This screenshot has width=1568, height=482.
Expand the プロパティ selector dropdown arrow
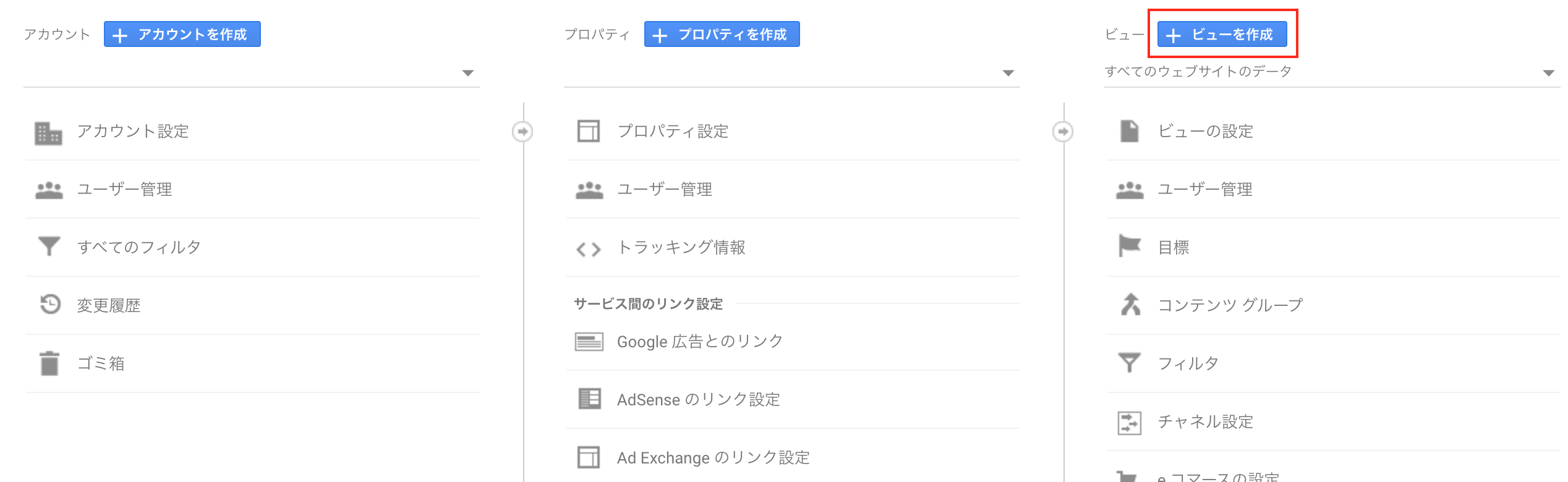tap(1008, 73)
